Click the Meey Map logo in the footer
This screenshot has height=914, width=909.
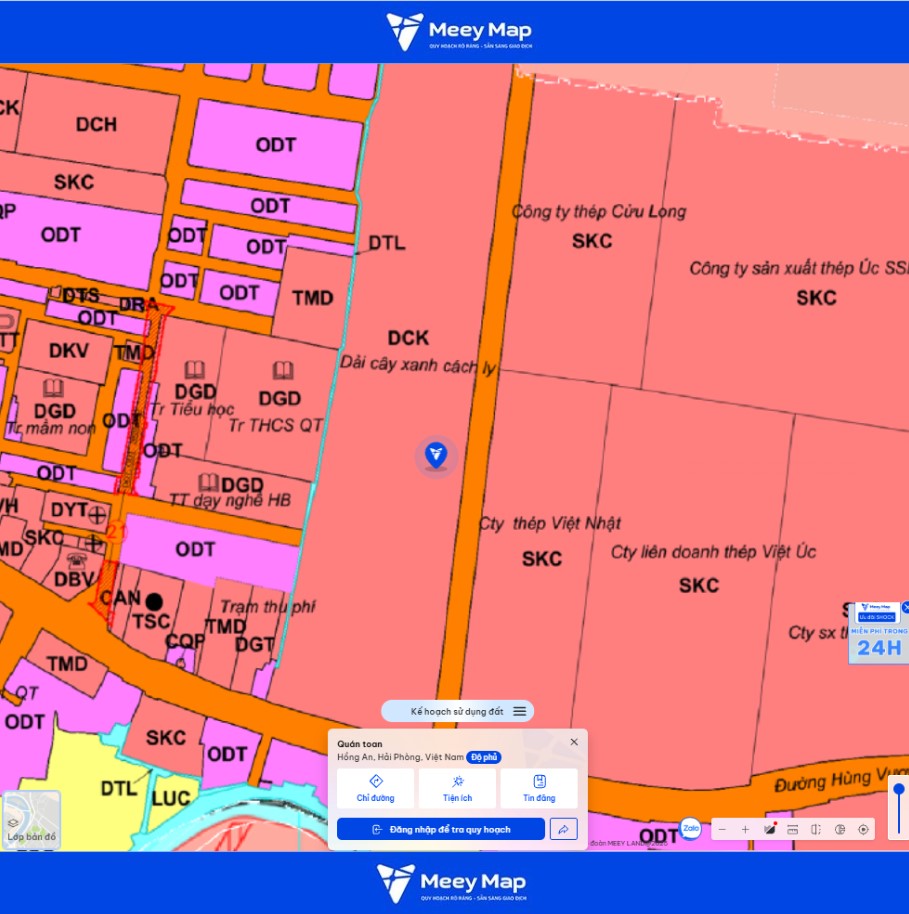pyautogui.click(x=451, y=883)
